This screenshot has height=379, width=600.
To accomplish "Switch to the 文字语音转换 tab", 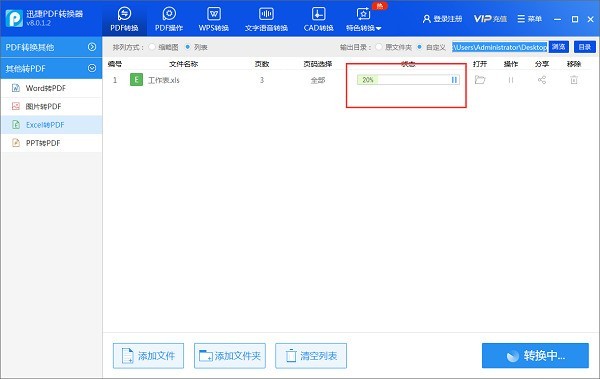I will click(x=266, y=19).
